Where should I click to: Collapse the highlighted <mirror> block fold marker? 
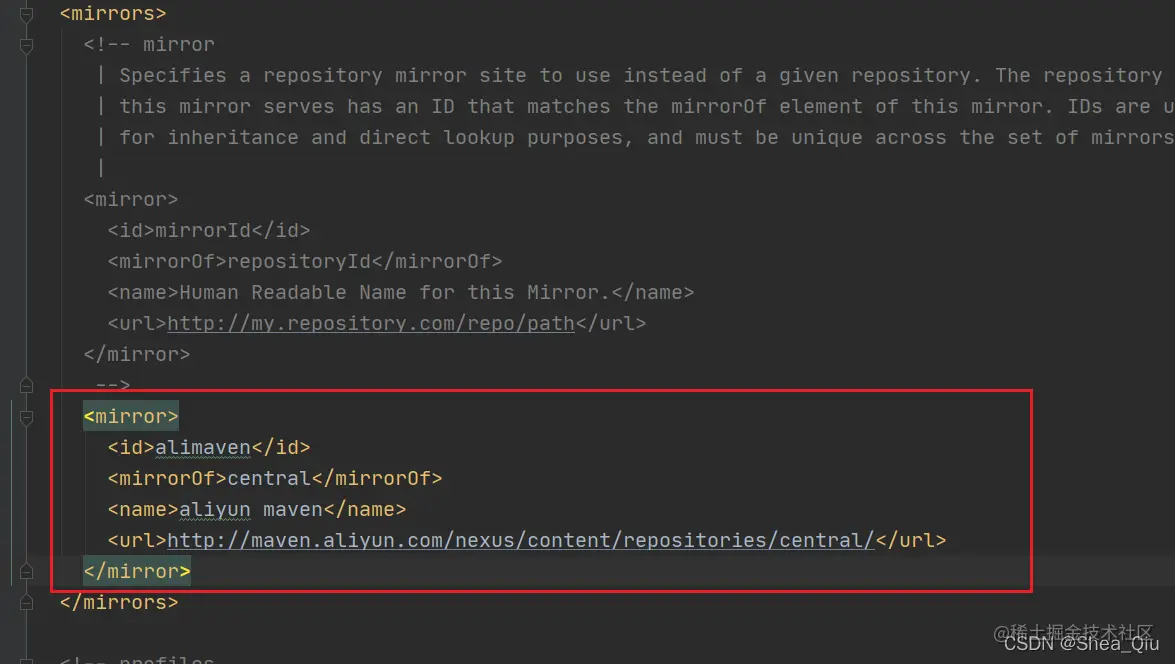[x=26, y=417]
